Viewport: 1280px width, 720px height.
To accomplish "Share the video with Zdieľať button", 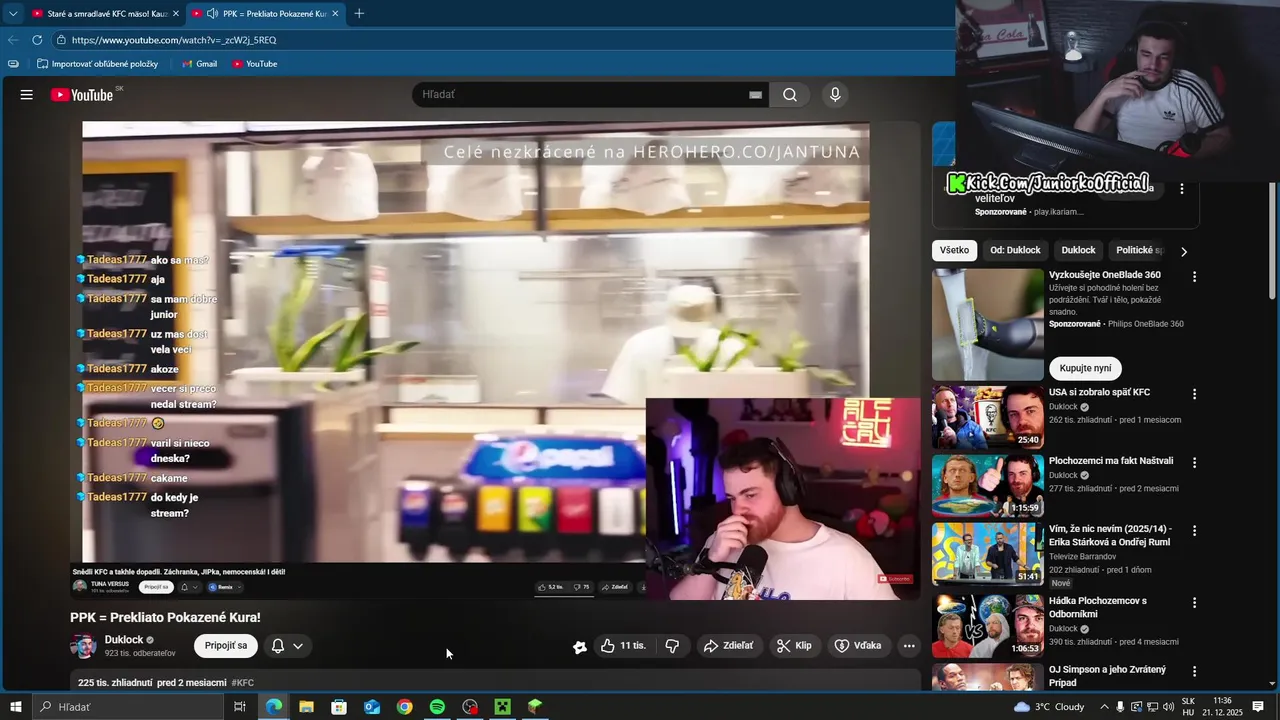I will 729,646.
